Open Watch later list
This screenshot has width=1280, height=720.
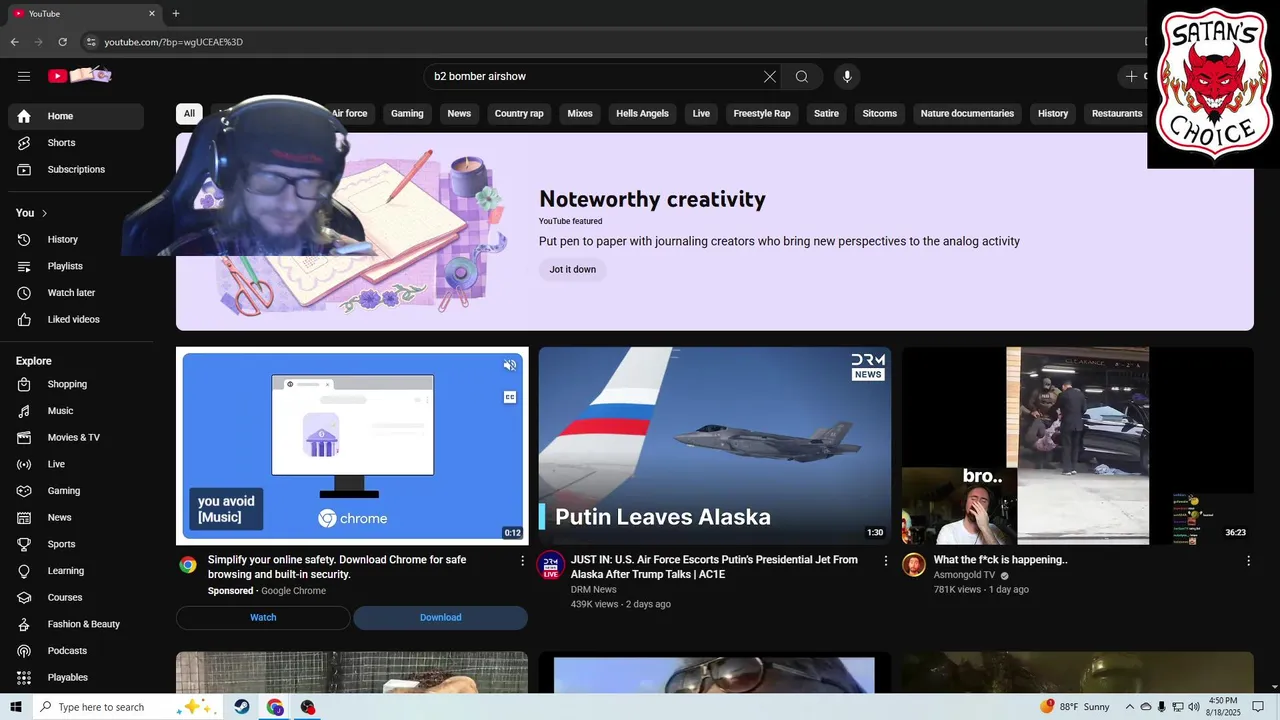[x=76, y=293]
